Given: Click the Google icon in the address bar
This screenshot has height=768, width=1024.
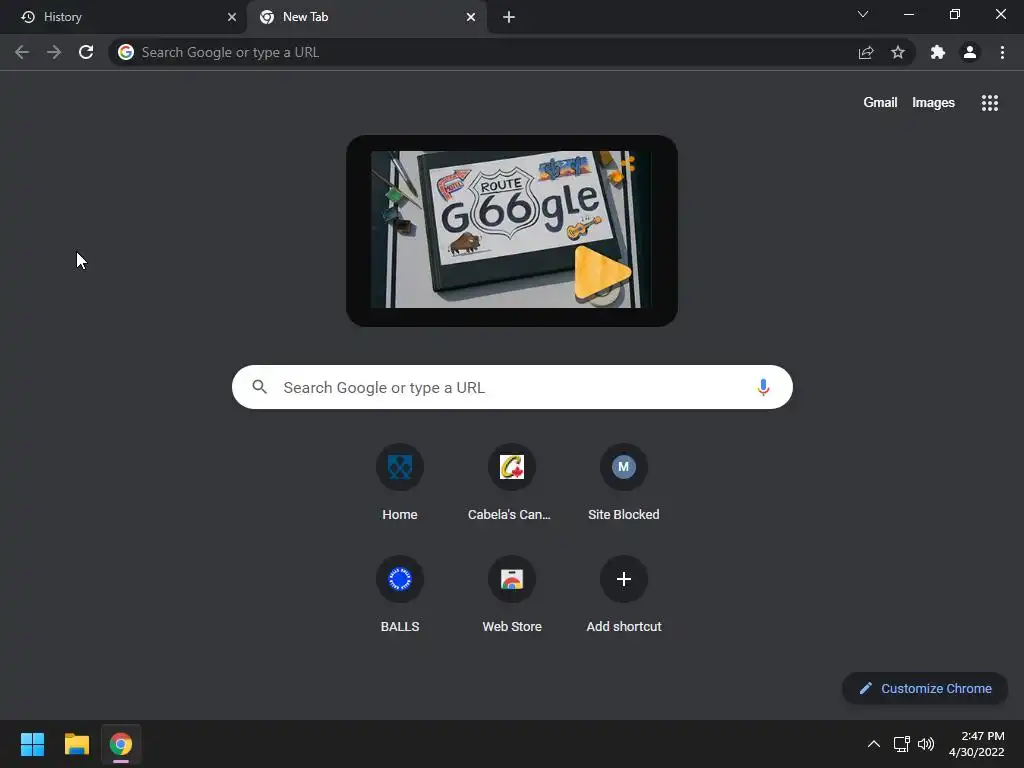Looking at the screenshot, I should coord(126,52).
